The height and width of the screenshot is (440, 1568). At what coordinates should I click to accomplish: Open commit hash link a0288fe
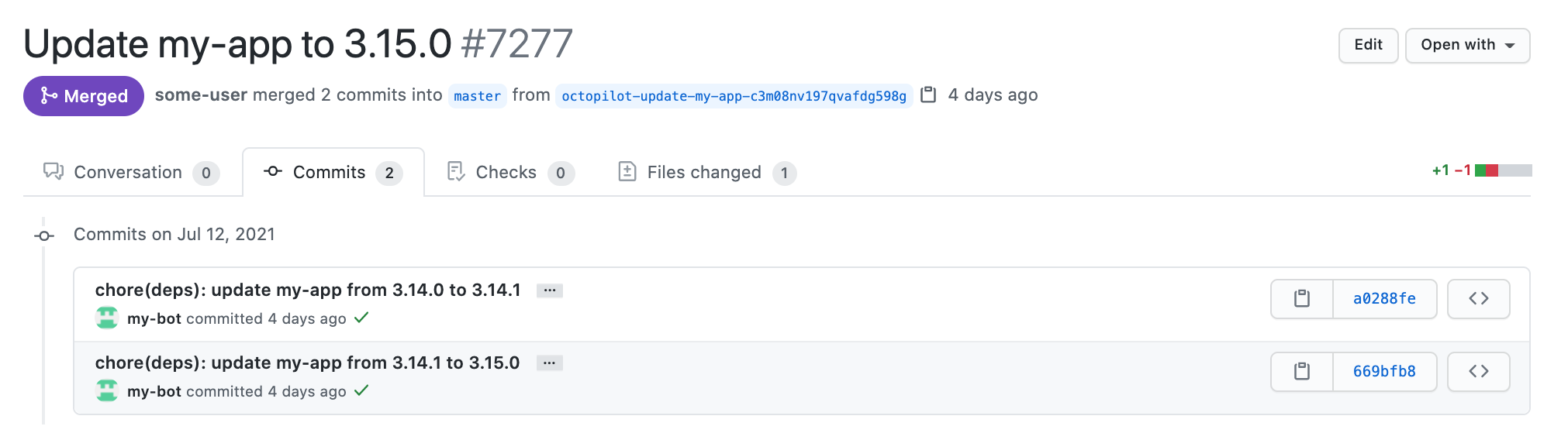(x=1384, y=299)
